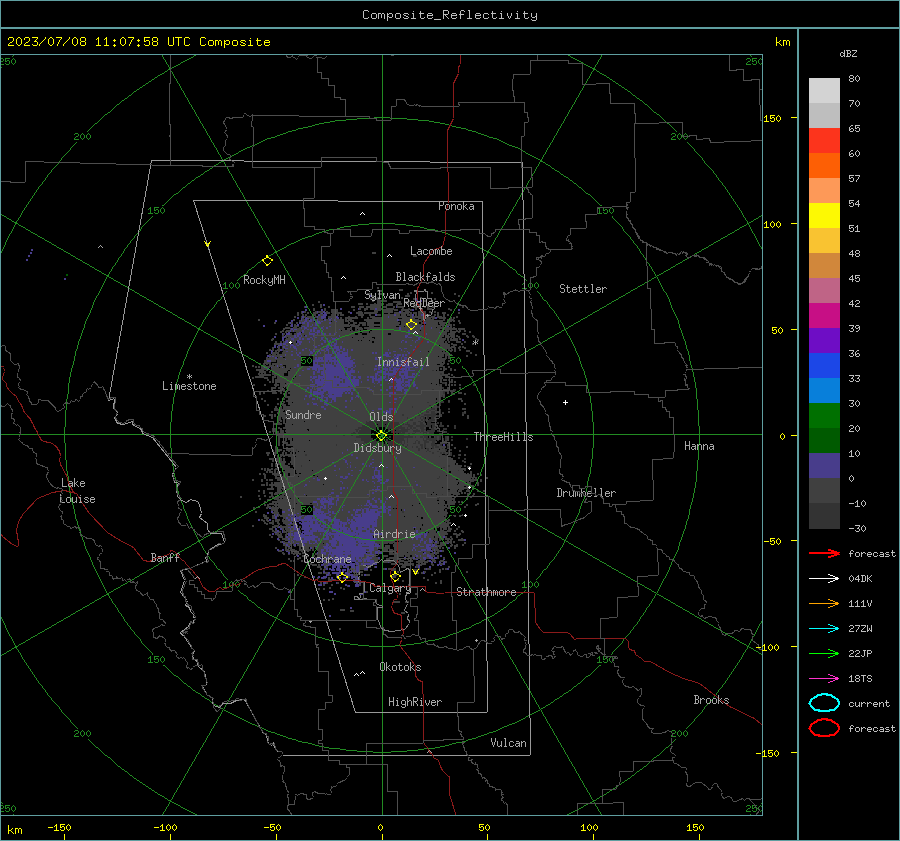
Task: Click the cyan 27ZW arrow in legend
Action: [824, 629]
